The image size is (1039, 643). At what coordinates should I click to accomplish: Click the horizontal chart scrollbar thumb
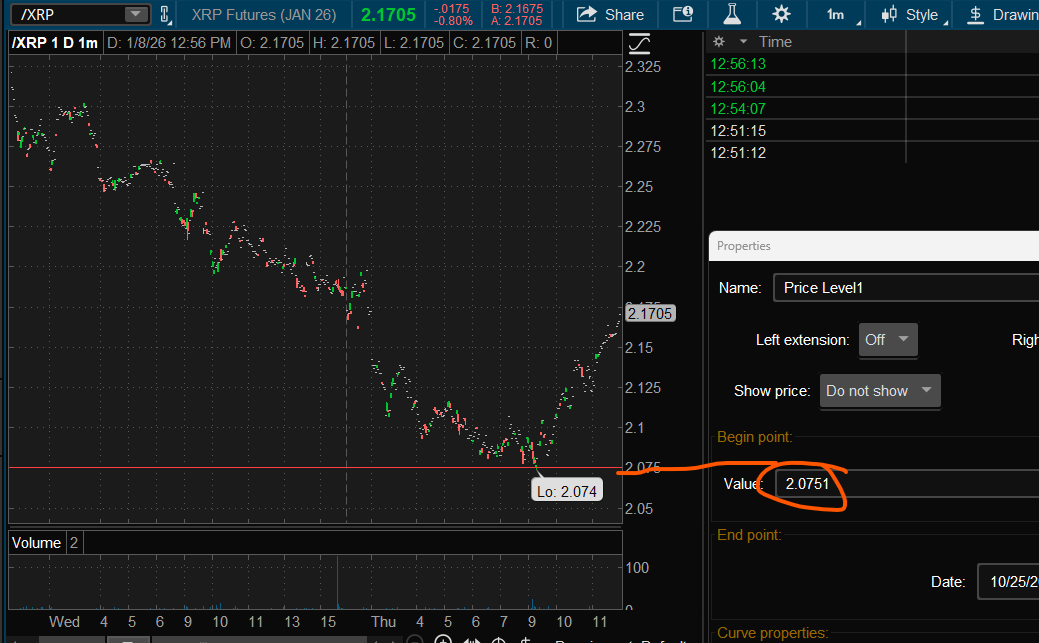[259, 640]
